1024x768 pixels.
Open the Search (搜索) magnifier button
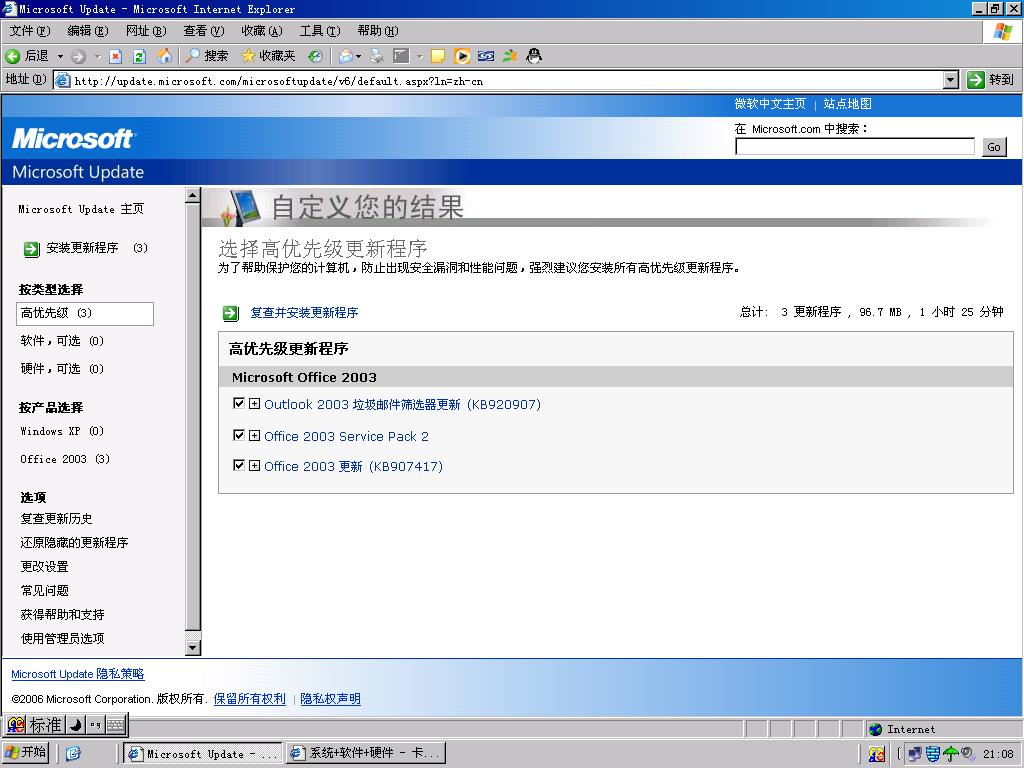point(206,56)
